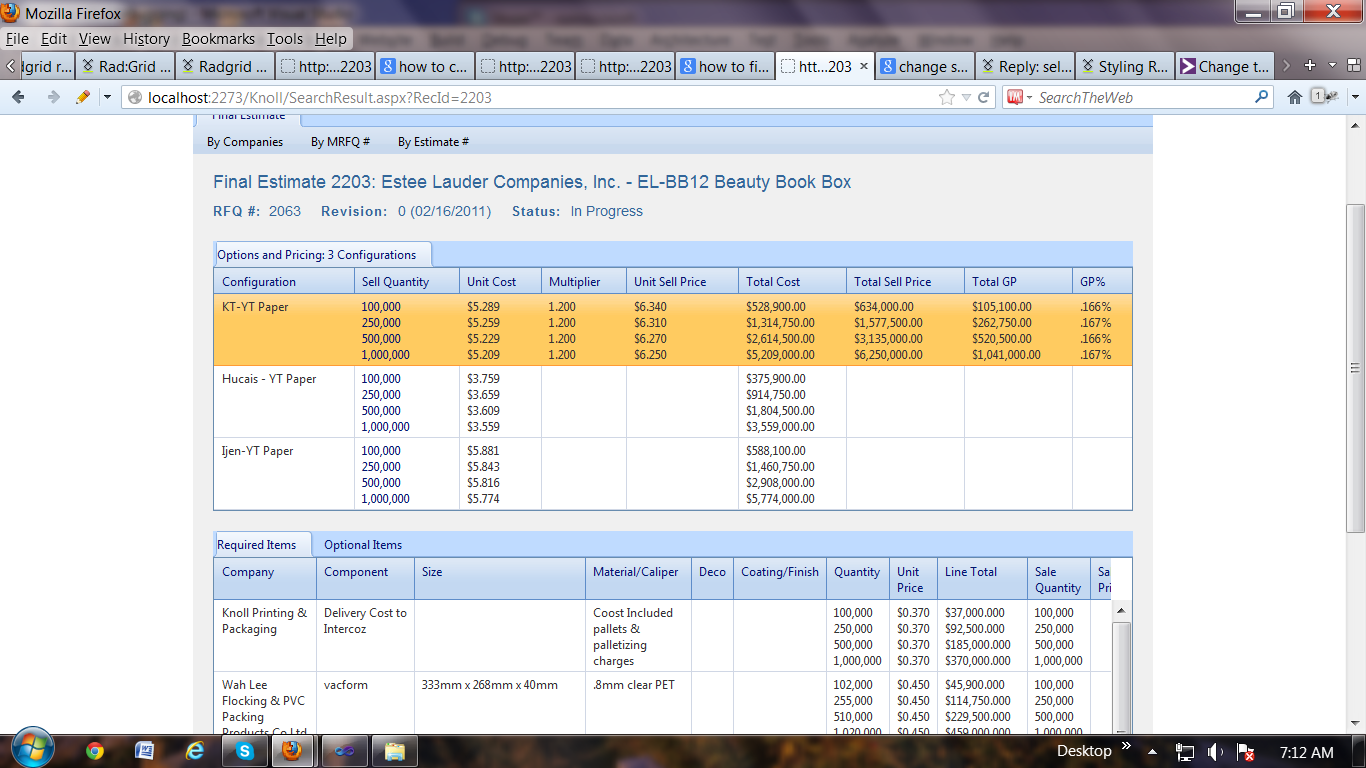
Task: Click the search magnifier in SearchTheWeb box
Action: [1262, 97]
